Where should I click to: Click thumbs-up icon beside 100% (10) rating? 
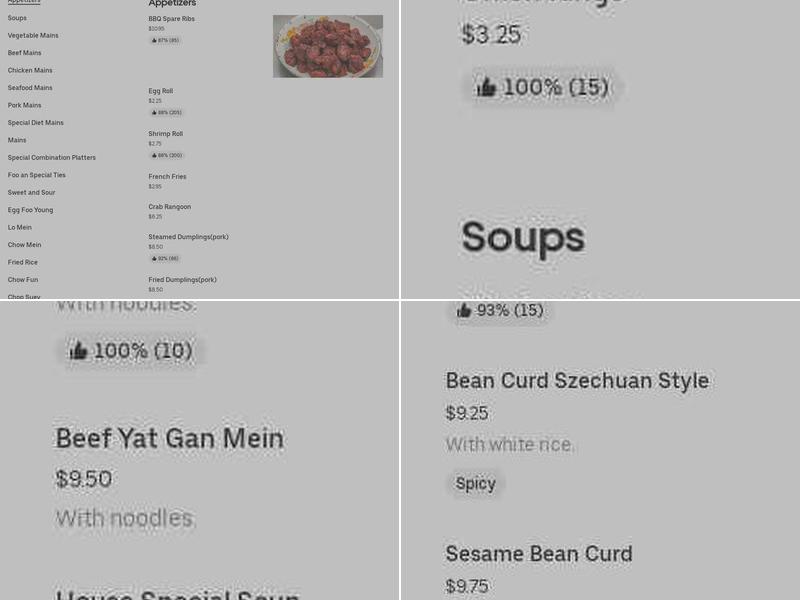pyautogui.click(x=78, y=350)
